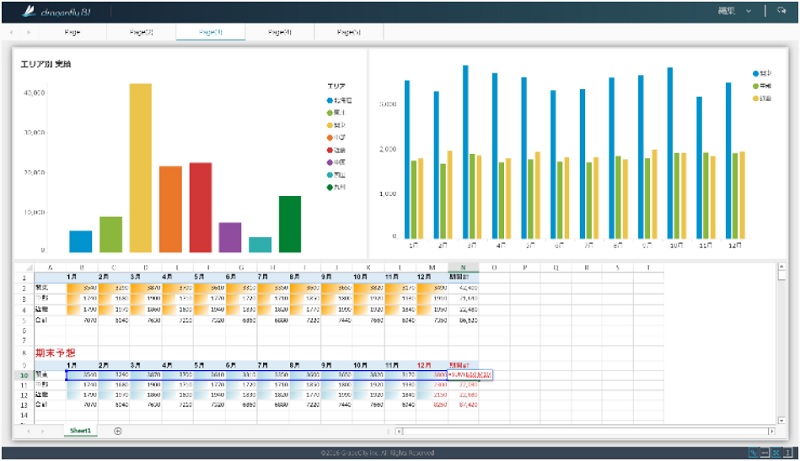The image size is (800, 461).
Task: Select column N header
Action: pos(463,267)
